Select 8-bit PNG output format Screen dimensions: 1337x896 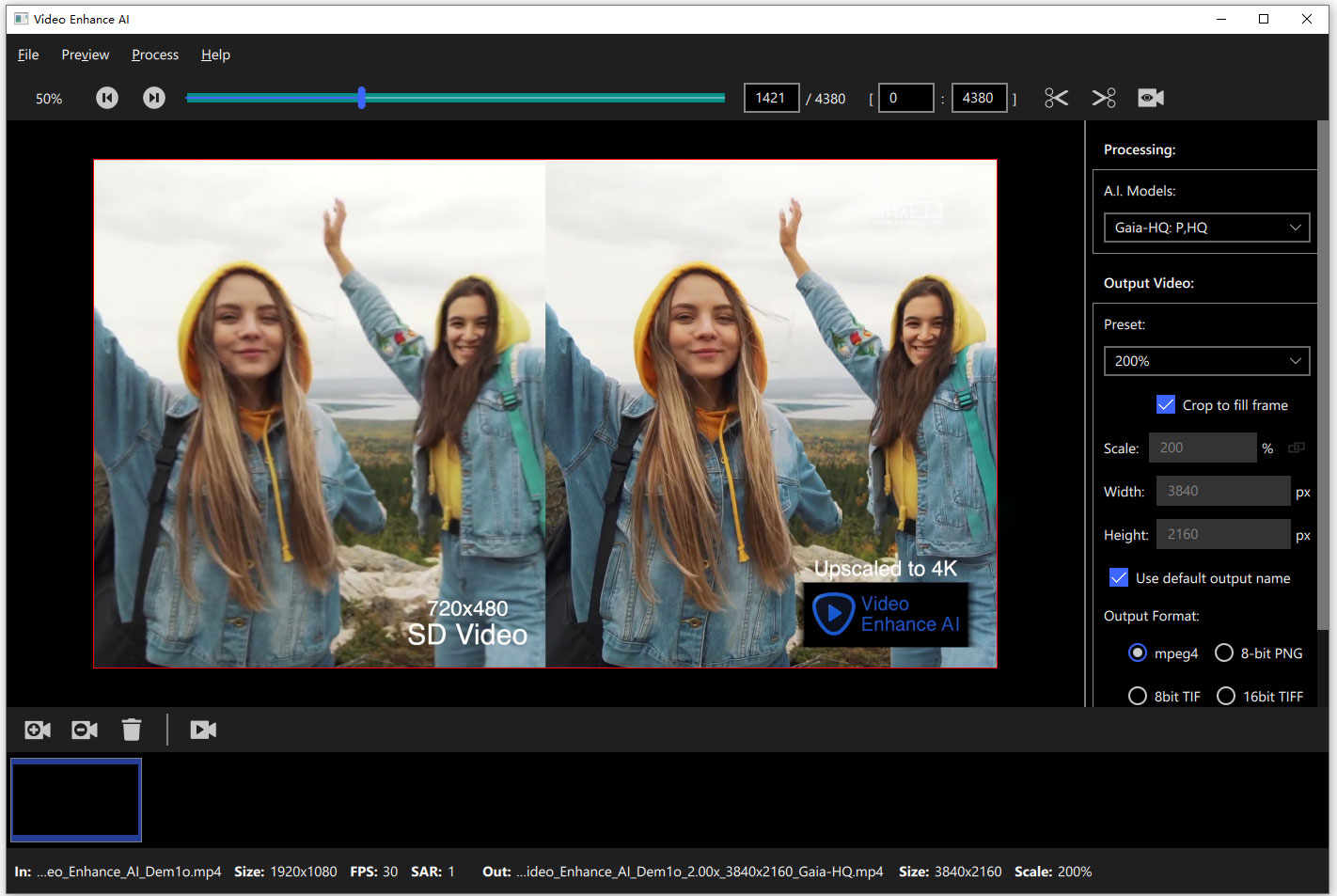tap(1224, 652)
